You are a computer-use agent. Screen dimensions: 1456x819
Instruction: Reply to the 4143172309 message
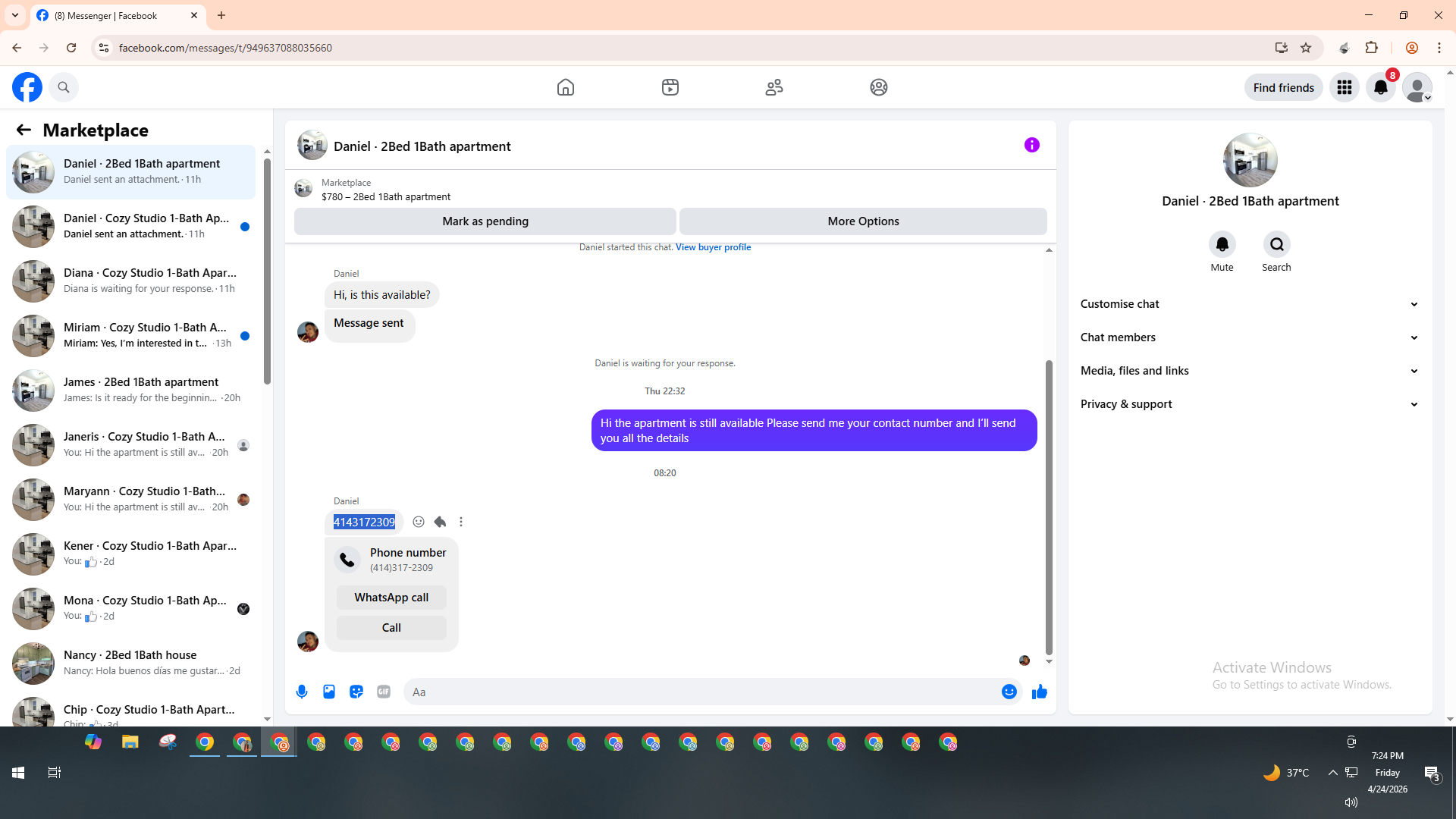pos(440,522)
